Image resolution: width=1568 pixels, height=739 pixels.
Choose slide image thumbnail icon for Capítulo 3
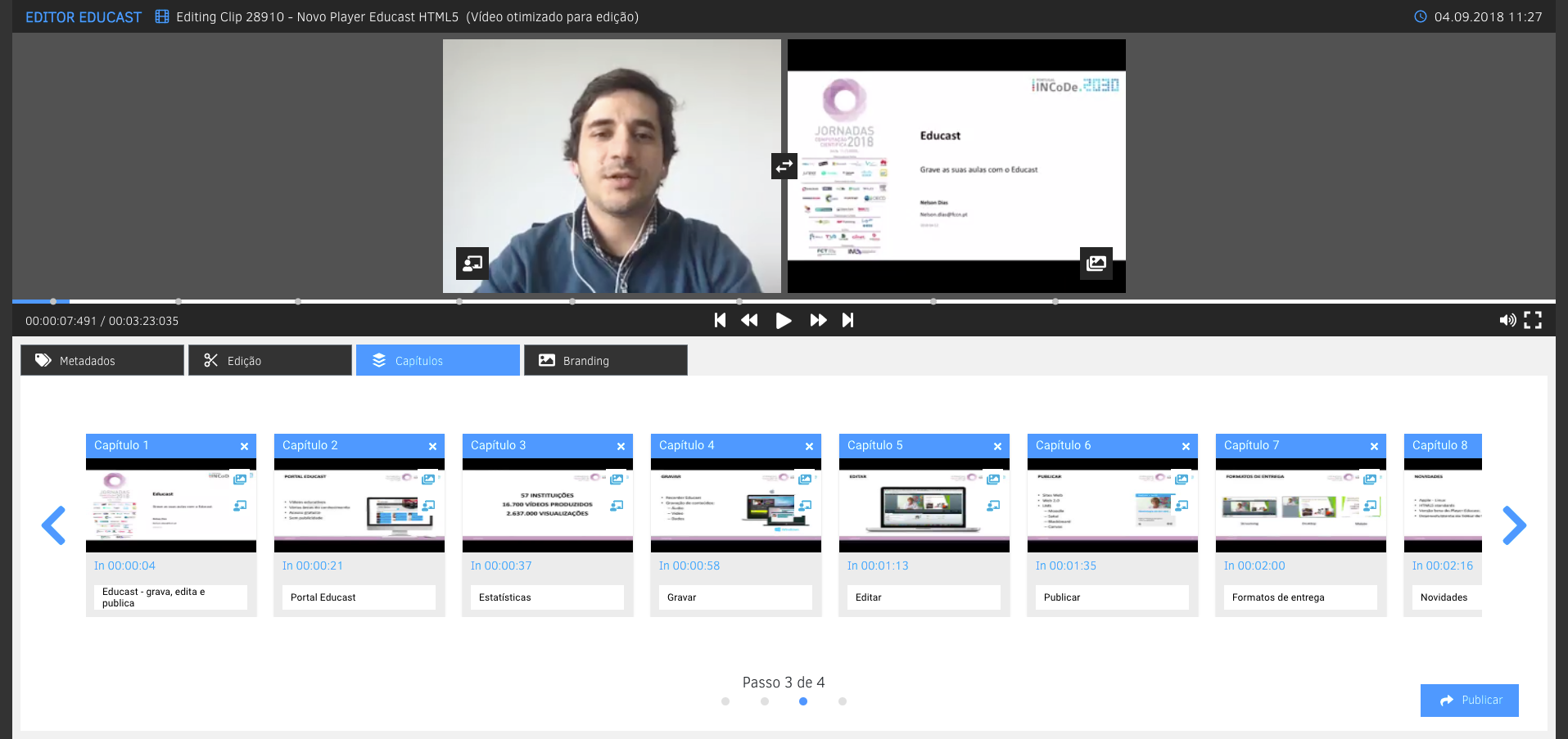617,480
